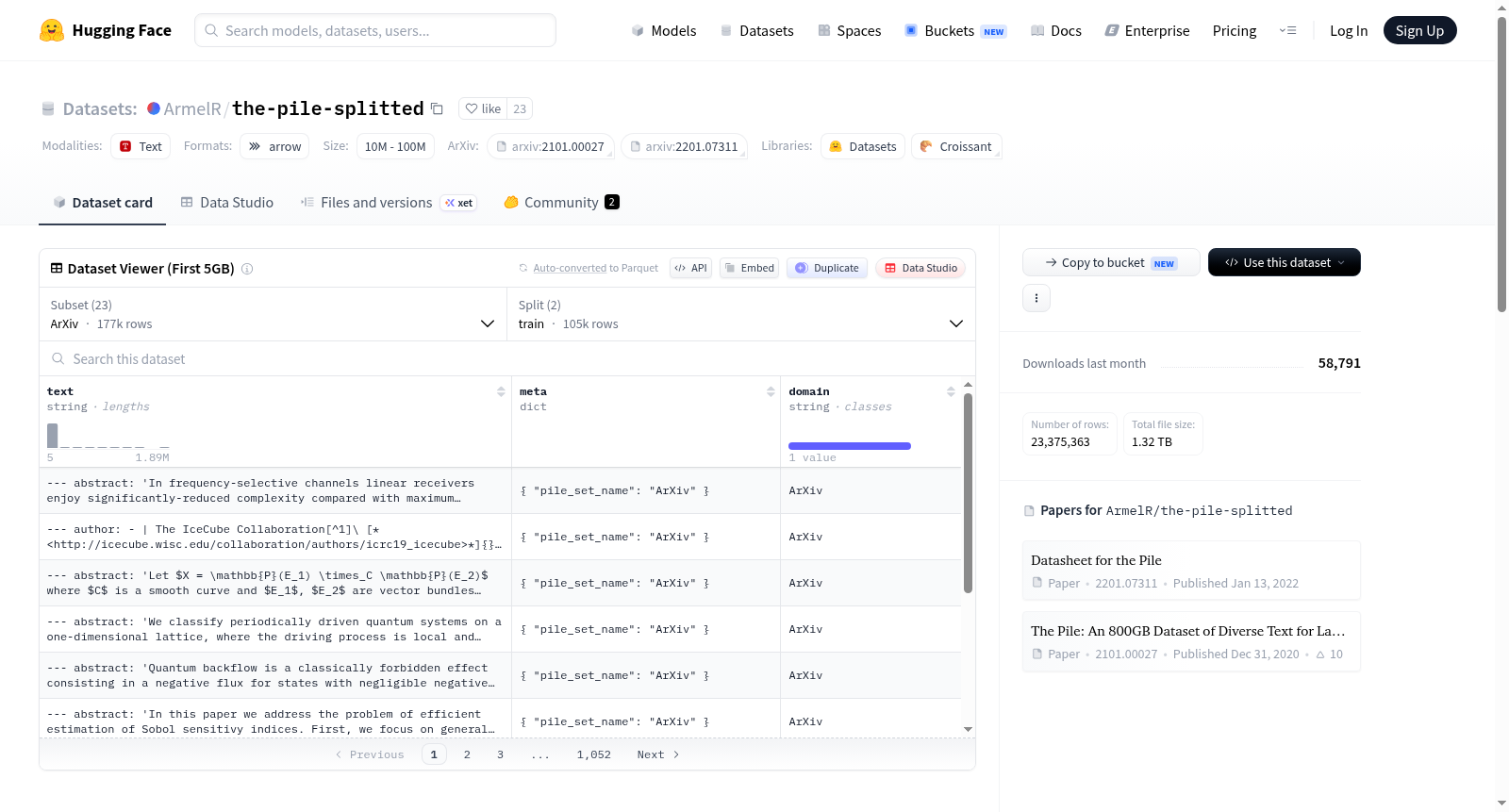Open the Datasets nav item
This screenshot has height=812, width=1509.
click(x=756, y=30)
